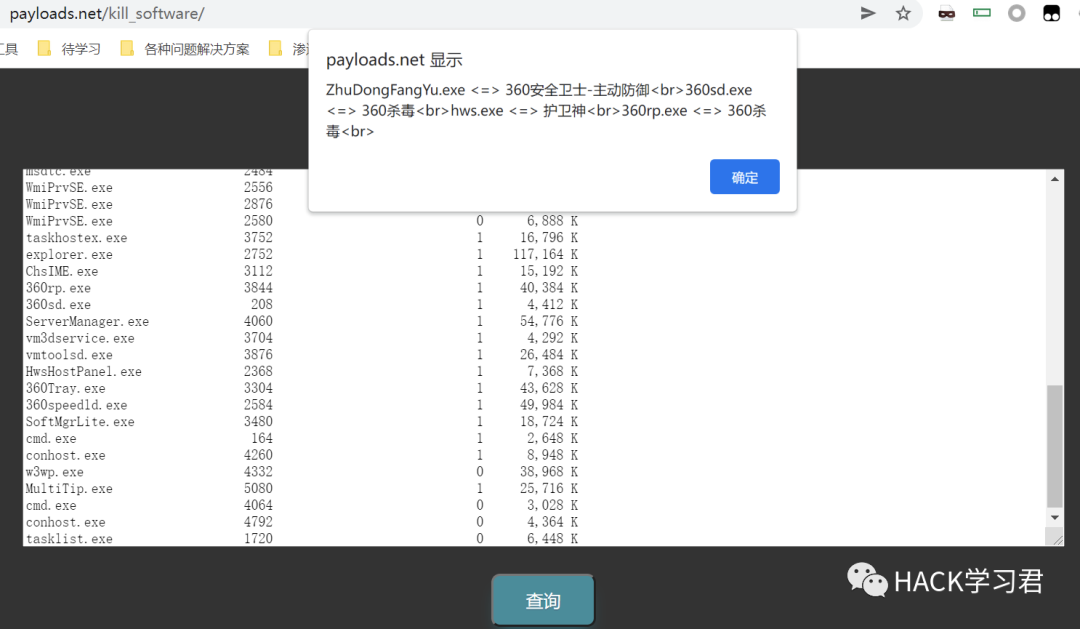Click the vm3dservice.exe process line

302,338
